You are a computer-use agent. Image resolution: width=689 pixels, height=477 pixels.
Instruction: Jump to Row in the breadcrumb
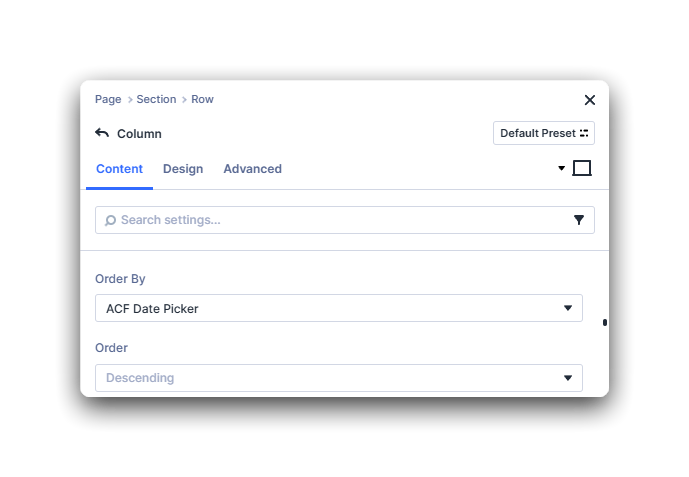click(202, 99)
